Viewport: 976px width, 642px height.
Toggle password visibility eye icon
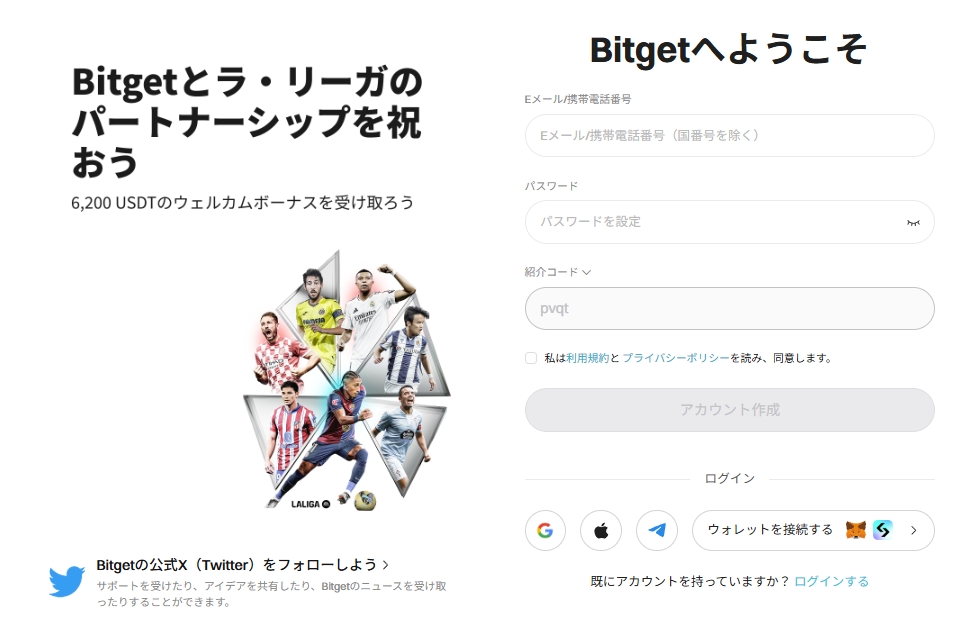[x=913, y=222]
